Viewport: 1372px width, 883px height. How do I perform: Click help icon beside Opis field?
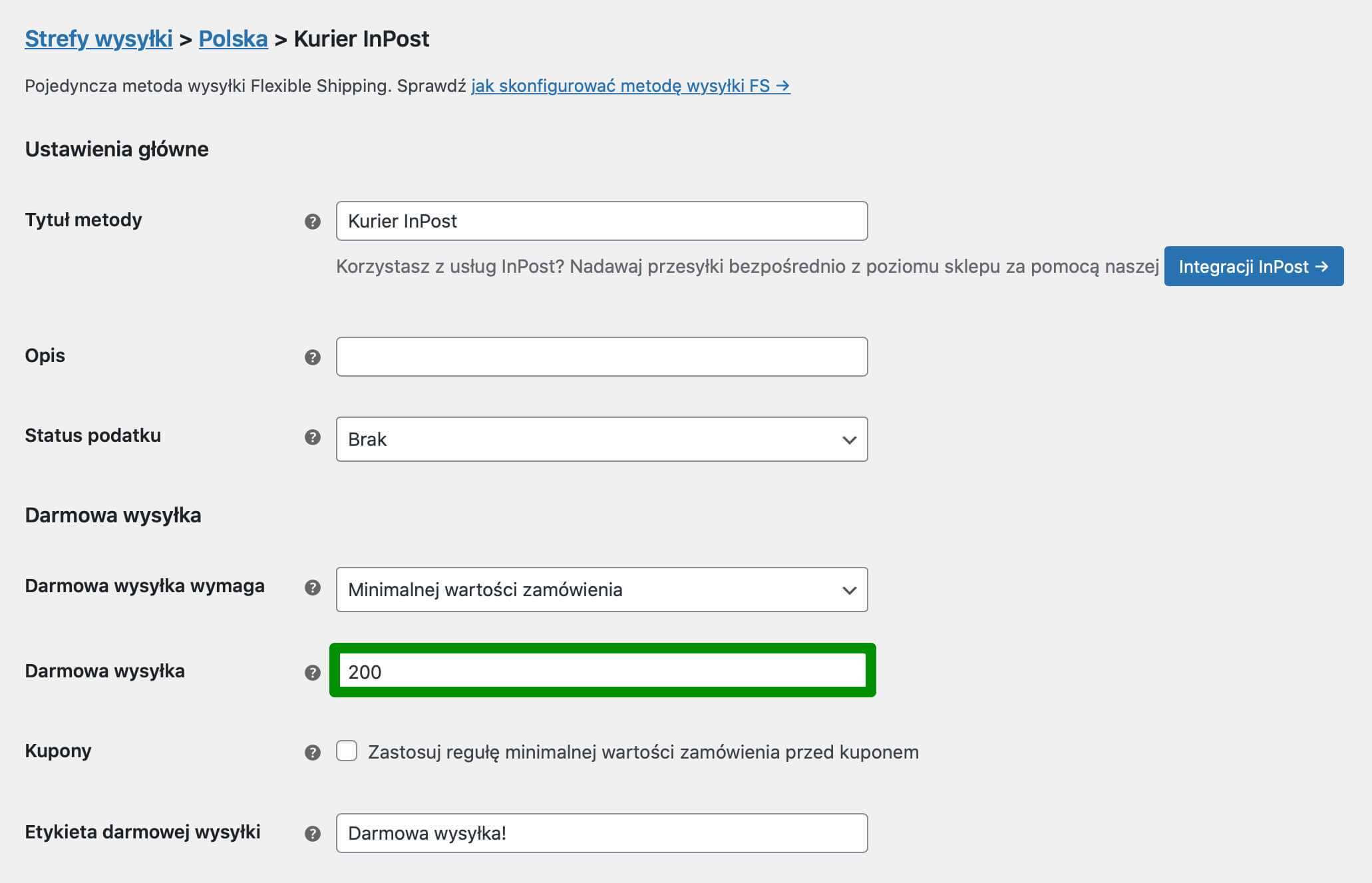click(313, 357)
